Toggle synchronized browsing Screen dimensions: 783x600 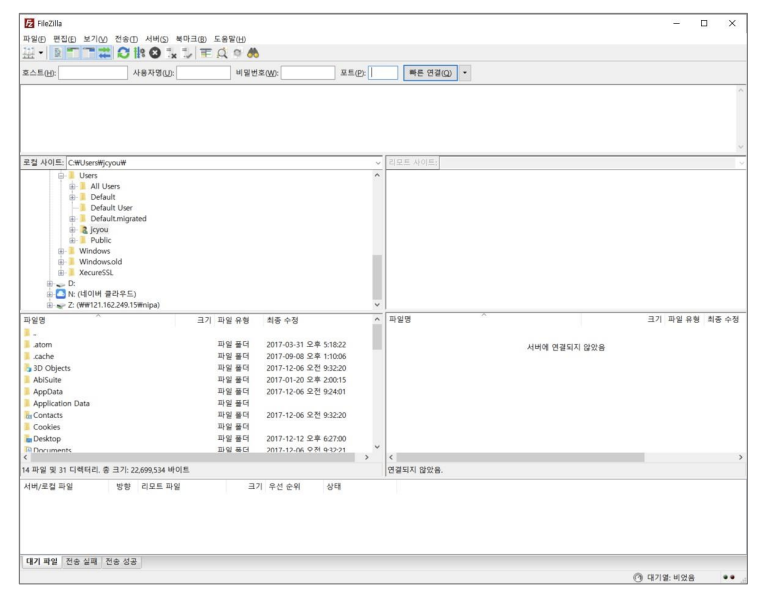(x=237, y=53)
